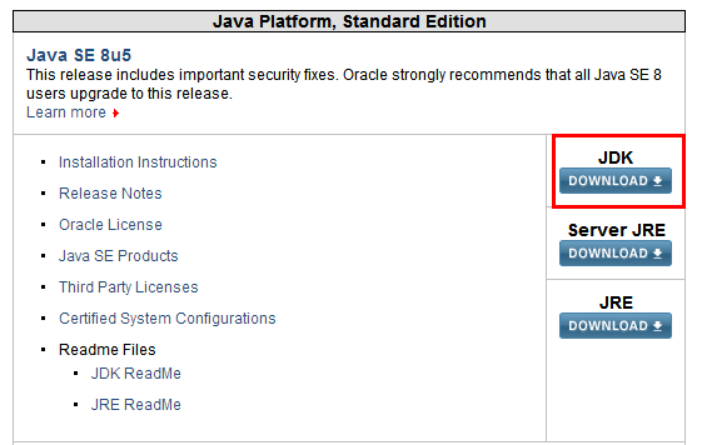
Task: Click the down-arrow icon on Server JRE download
Action: [657, 254]
